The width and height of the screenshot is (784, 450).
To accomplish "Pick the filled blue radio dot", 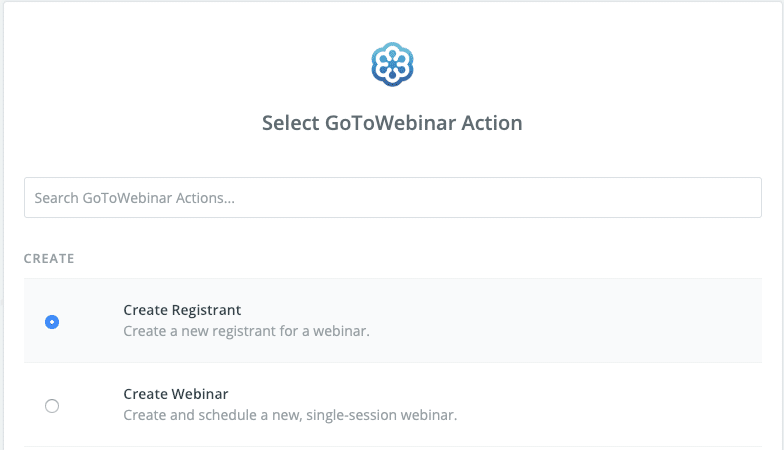I will (x=52, y=322).
